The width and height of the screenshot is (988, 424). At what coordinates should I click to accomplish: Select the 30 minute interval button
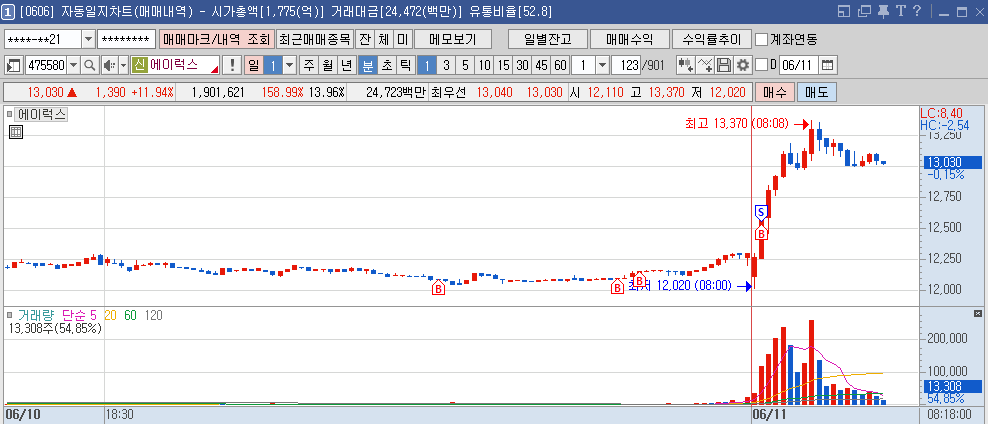(522, 65)
